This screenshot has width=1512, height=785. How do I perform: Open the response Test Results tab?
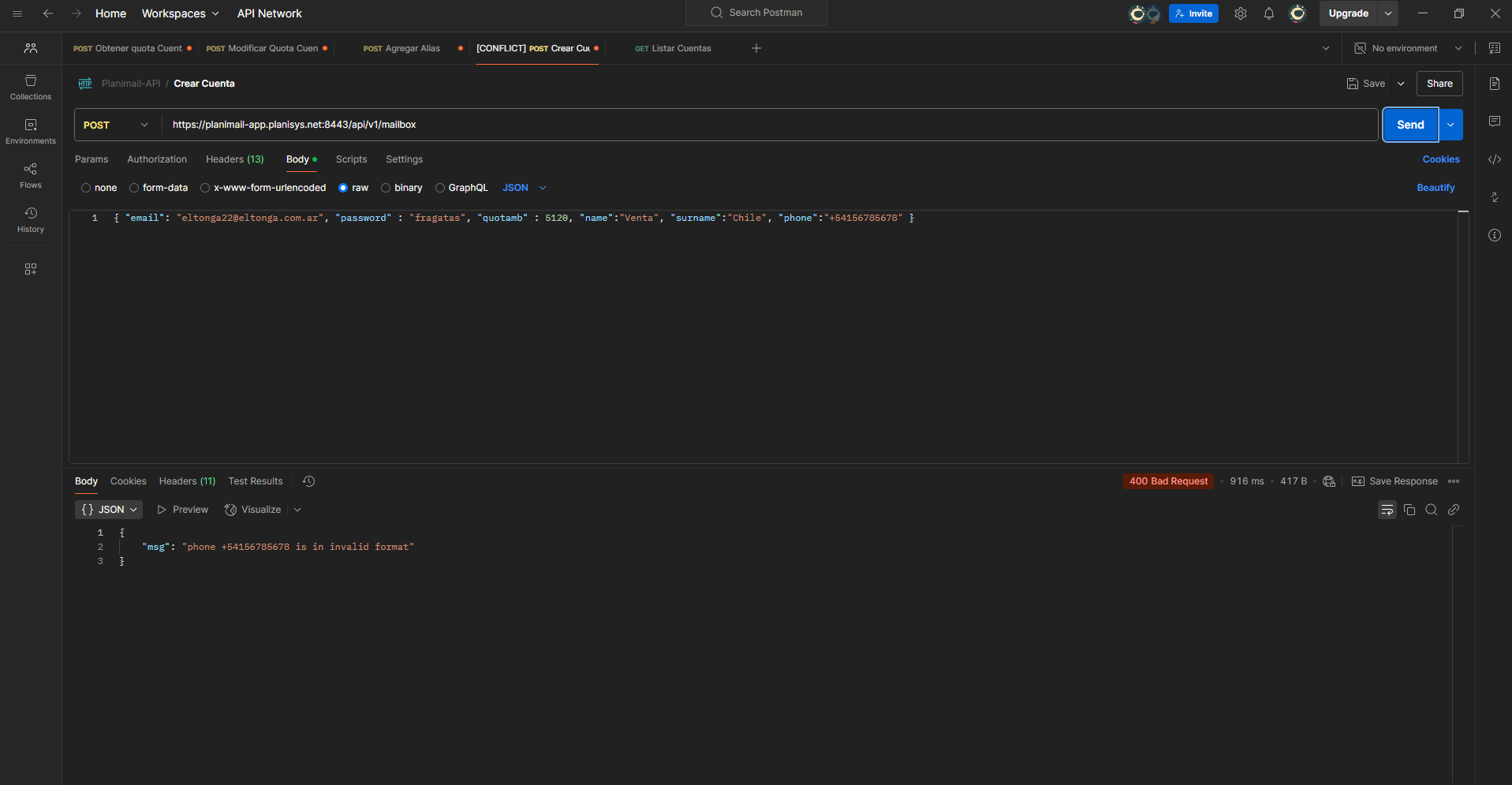point(256,481)
